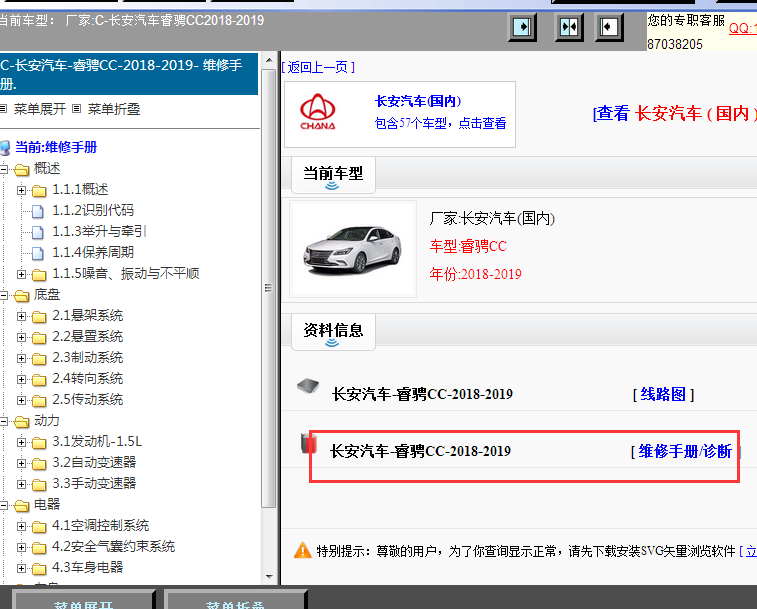Click the center split panel icon

point(569,27)
